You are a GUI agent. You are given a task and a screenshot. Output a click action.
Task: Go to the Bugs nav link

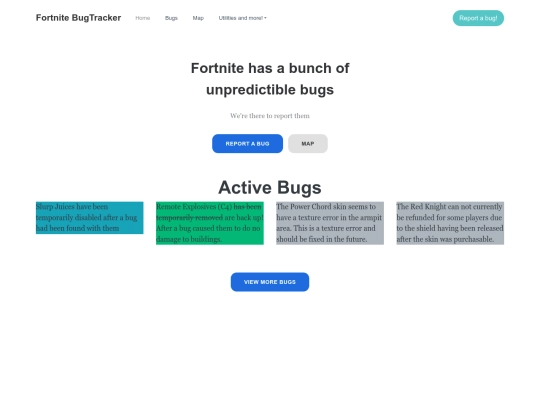[171, 18]
